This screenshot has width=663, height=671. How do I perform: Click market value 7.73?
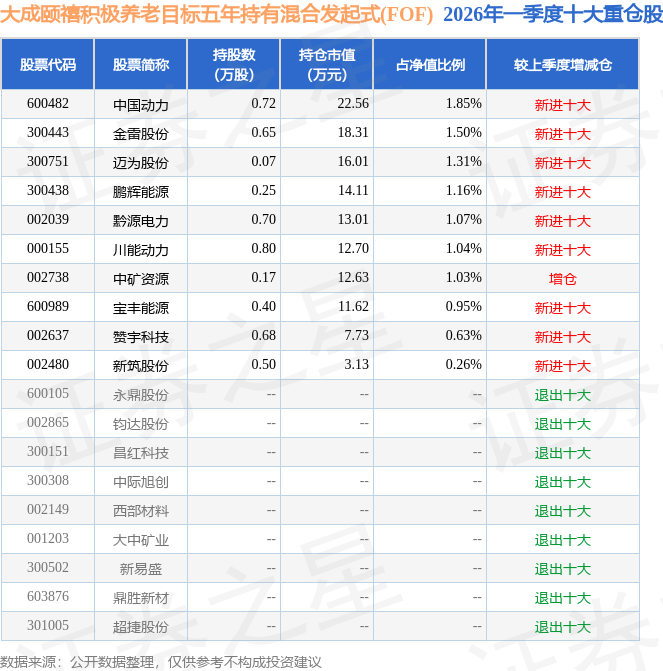[x=357, y=336]
